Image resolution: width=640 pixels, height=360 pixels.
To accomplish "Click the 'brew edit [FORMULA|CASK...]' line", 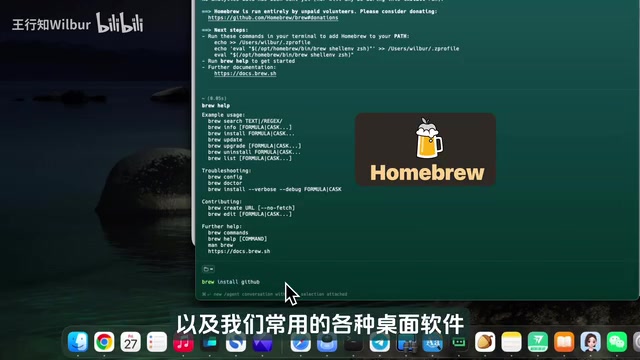I will click(250, 214).
